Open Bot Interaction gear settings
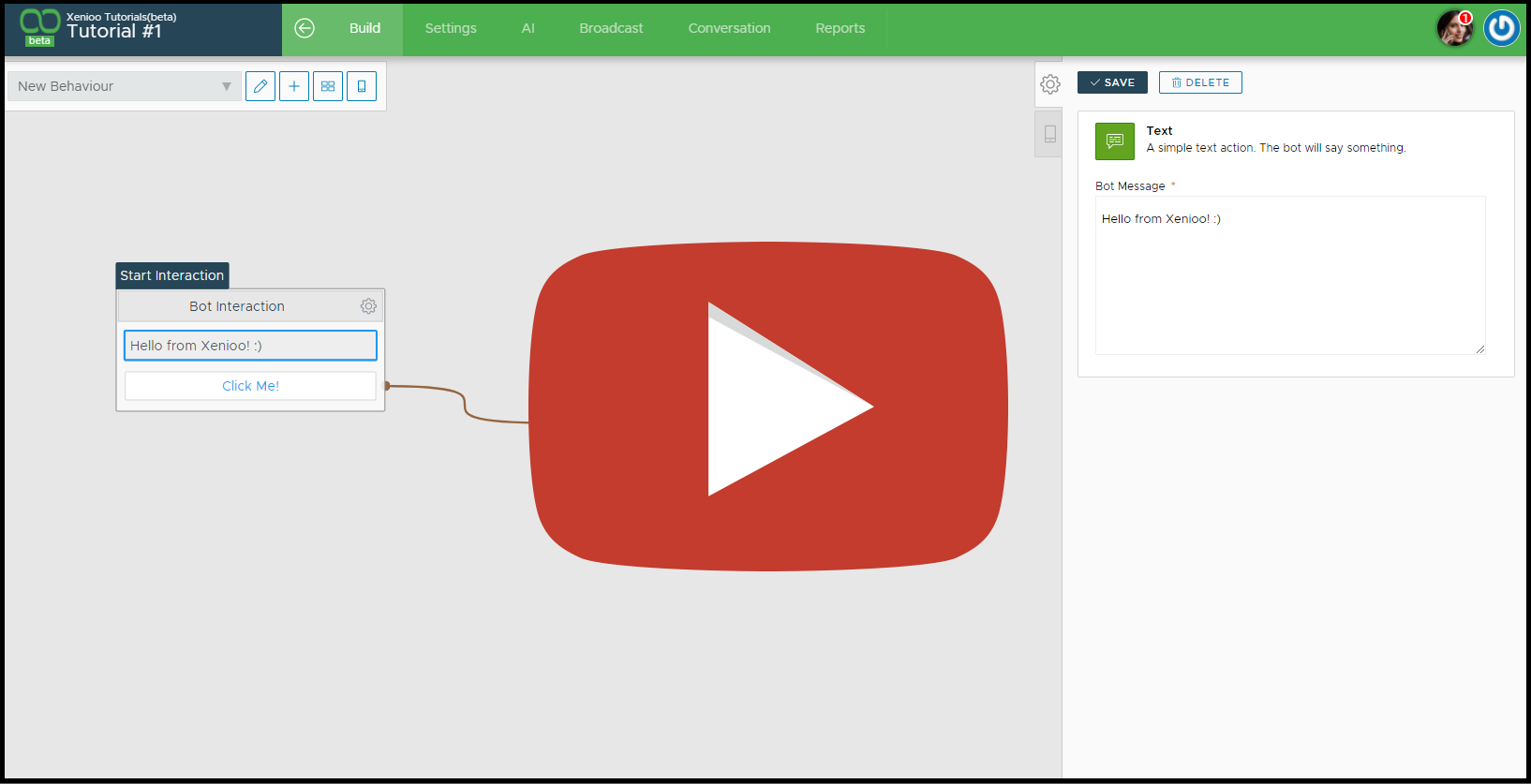The width and height of the screenshot is (1531, 784). pos(368,306)
